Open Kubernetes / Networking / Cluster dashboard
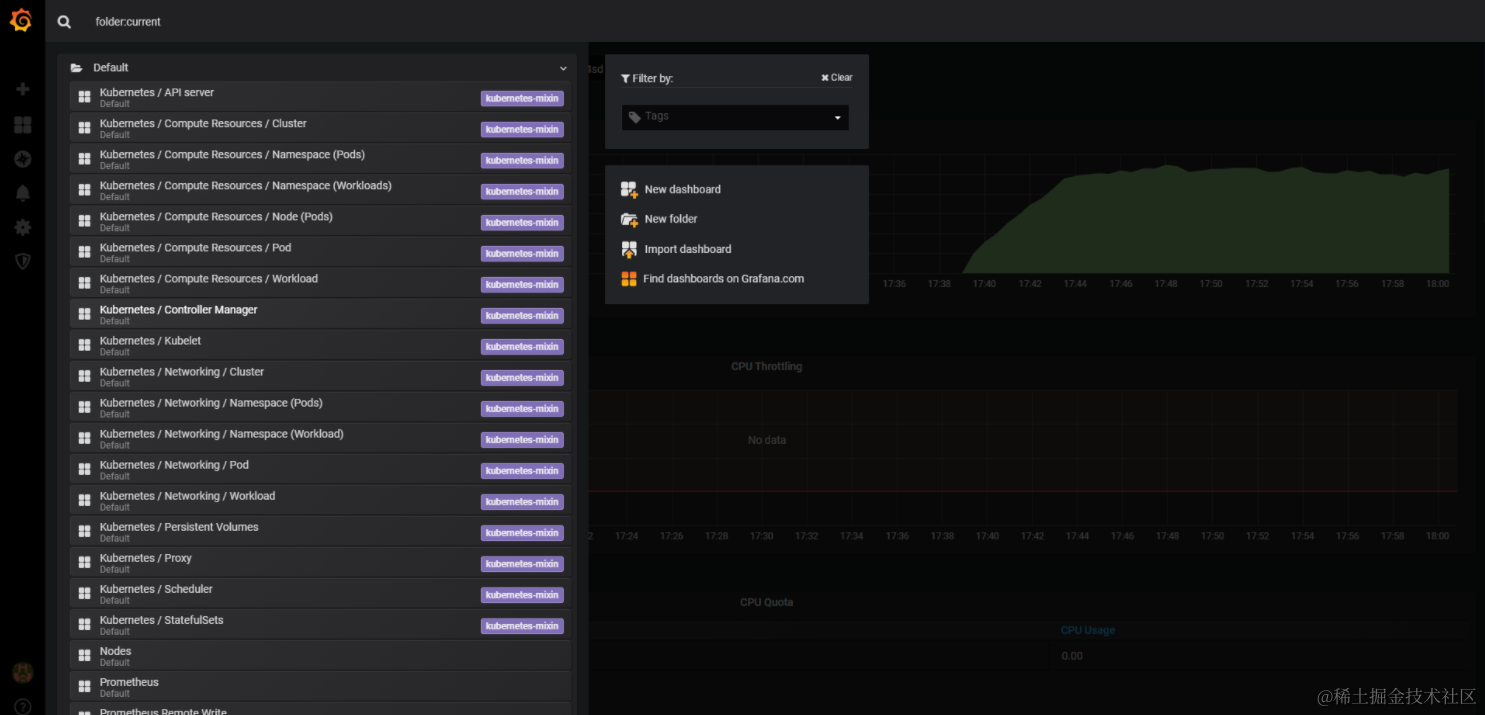This screenshot has width=1485, height=715. pyautogui.click(x=320, y=376)
